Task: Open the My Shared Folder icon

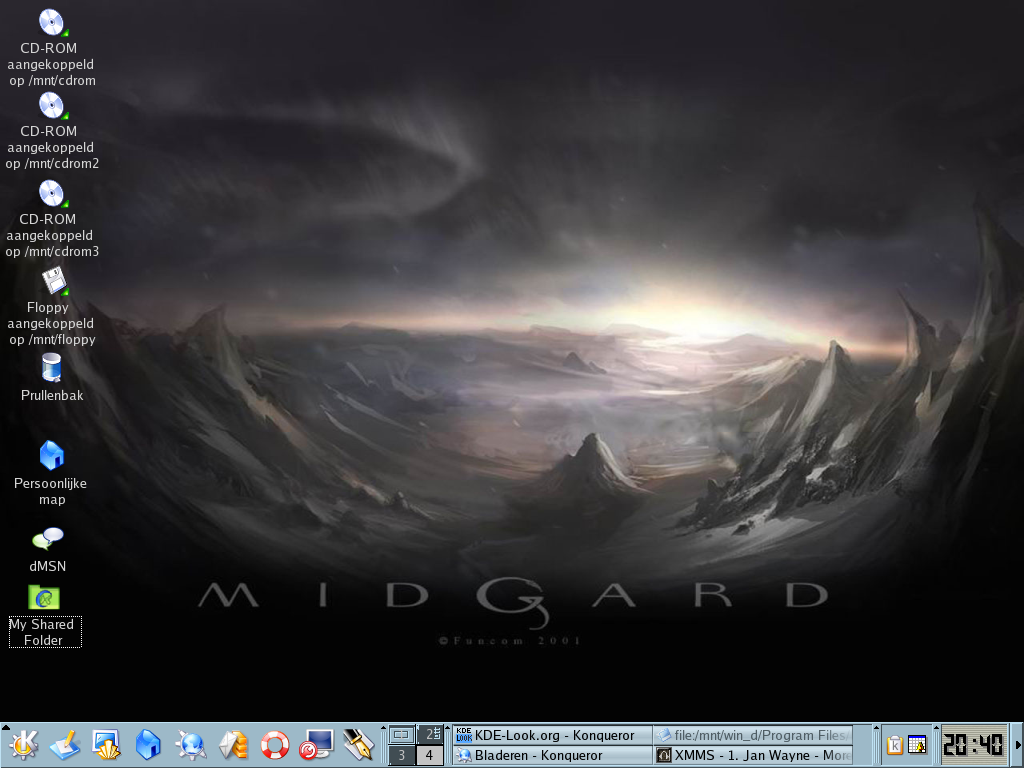Action: tap(44, 597)
